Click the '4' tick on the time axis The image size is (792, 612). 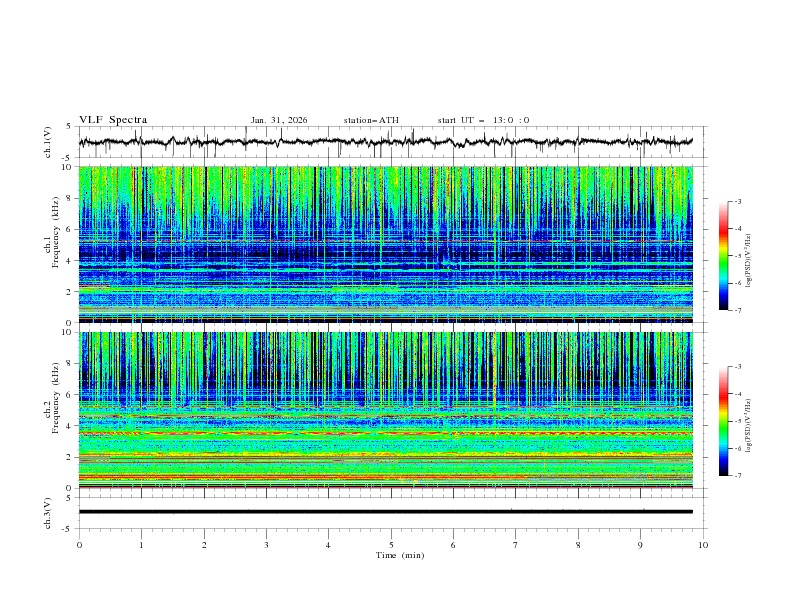coord(328,545)
